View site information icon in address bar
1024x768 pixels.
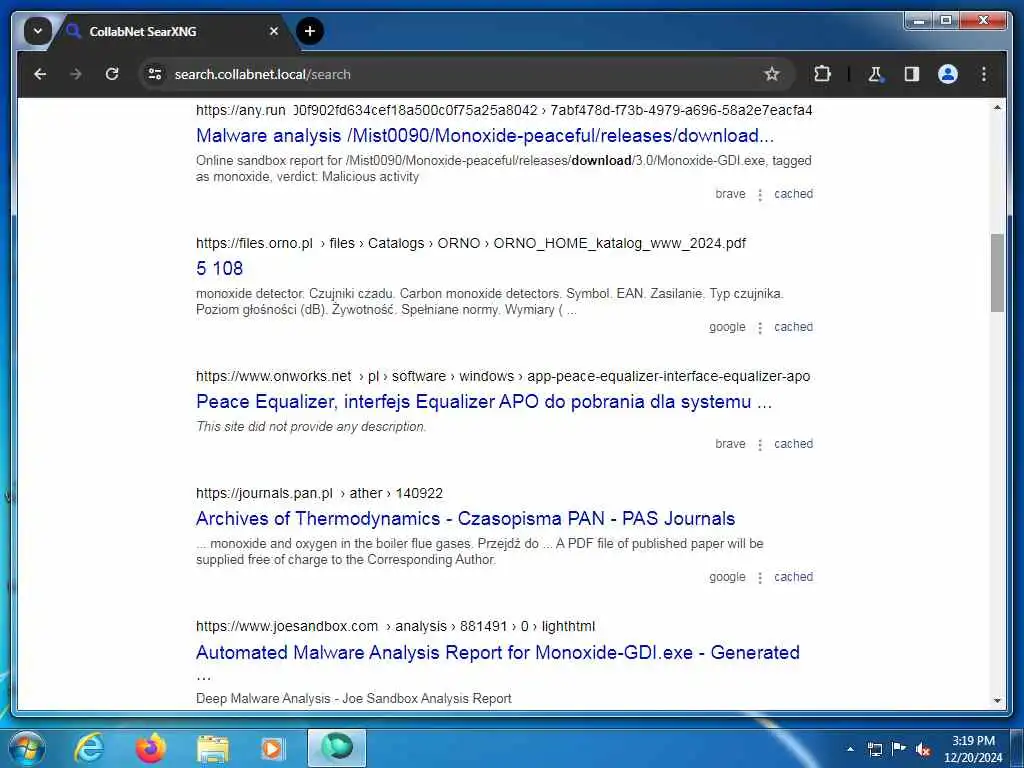pos(155,74)
